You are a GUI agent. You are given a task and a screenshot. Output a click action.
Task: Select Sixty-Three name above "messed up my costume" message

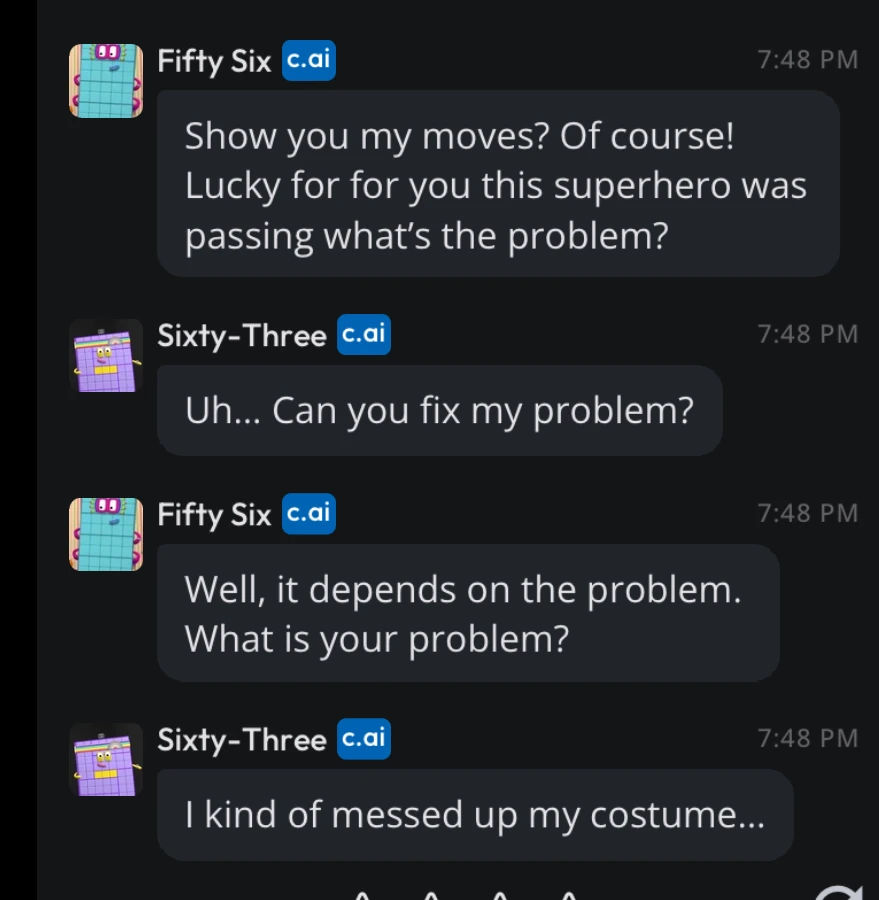(242, 740)
